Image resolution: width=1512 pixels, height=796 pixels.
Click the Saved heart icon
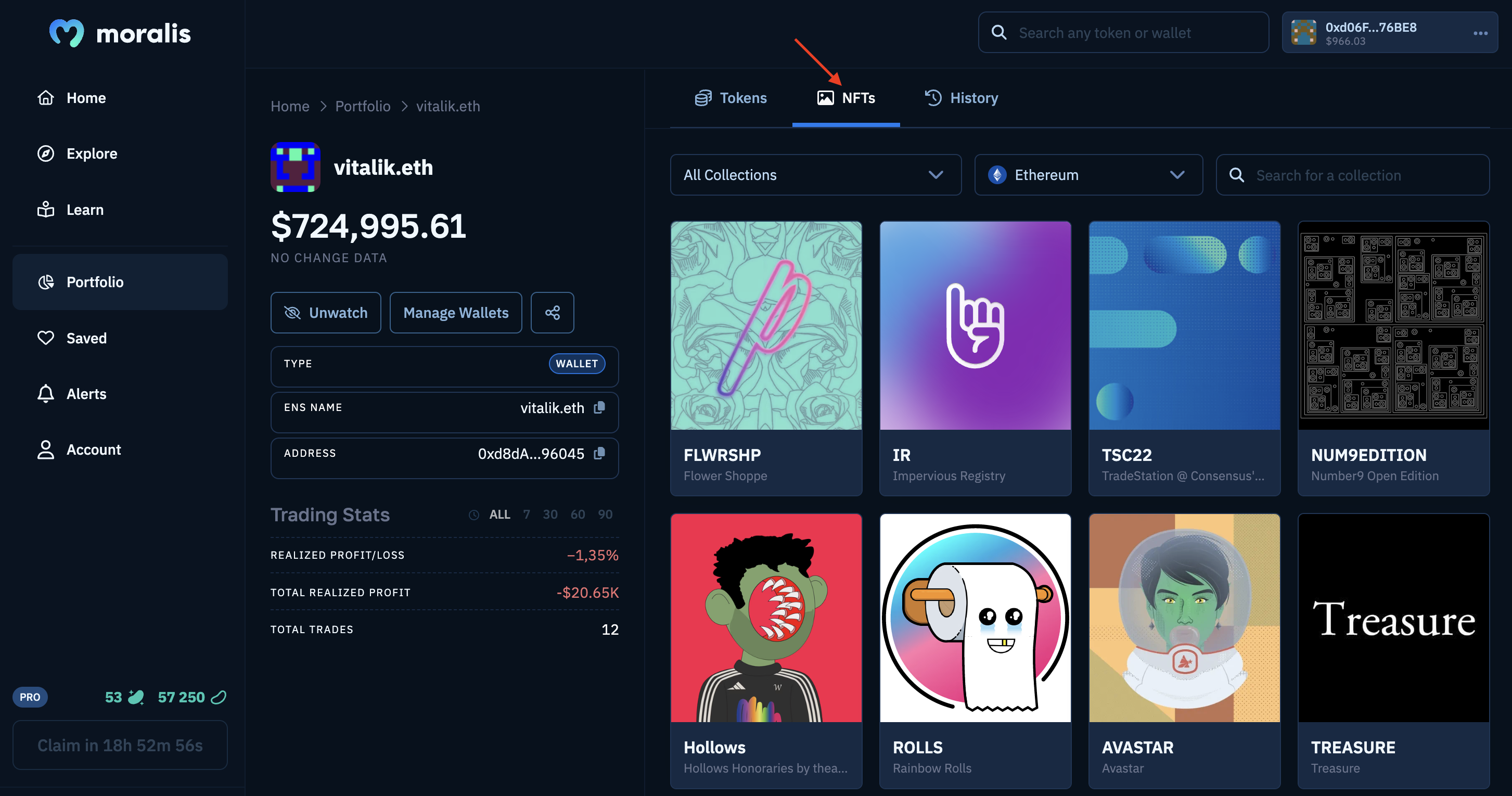click(46, 338)
